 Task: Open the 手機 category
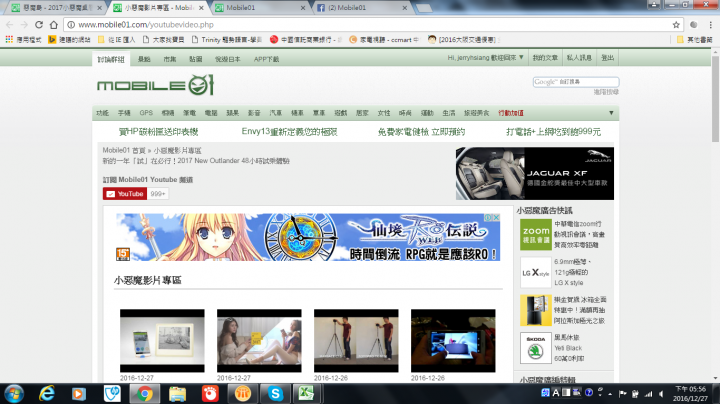point(124,113)
